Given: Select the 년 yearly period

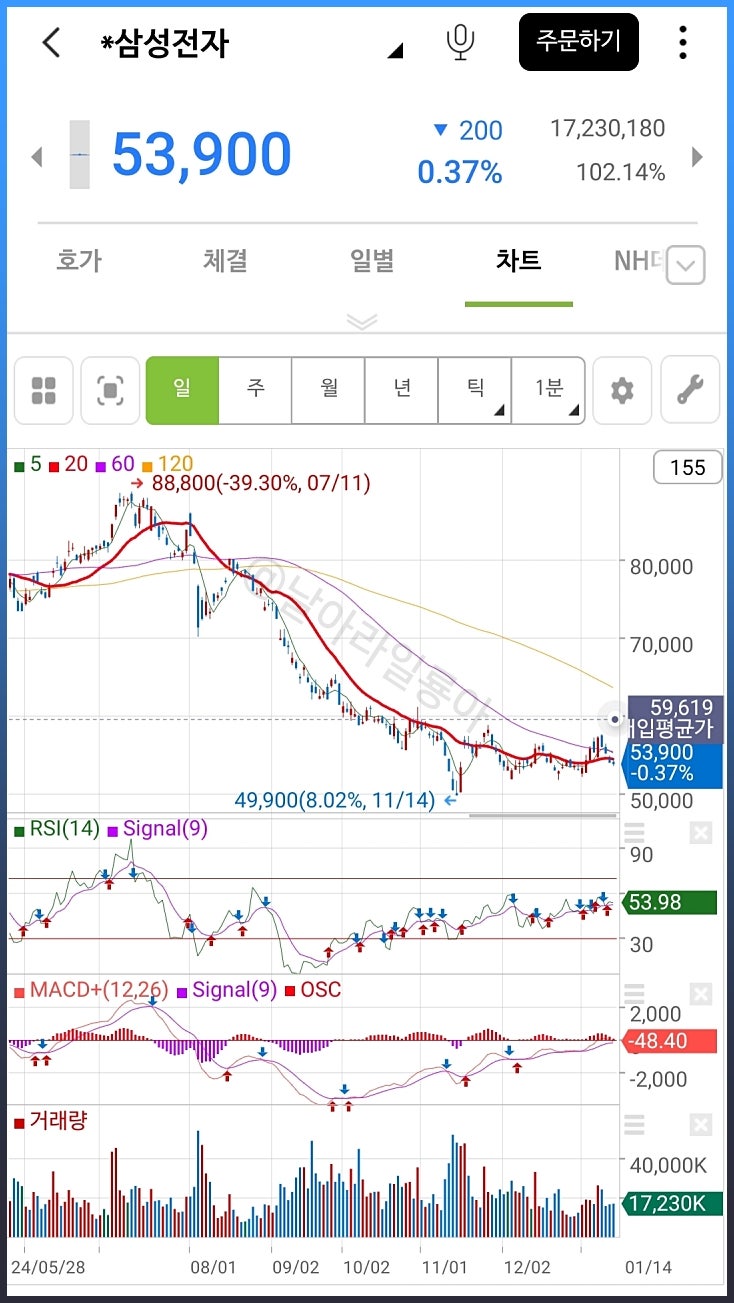Looking at the screenshot, I should [x=401, y=390].
